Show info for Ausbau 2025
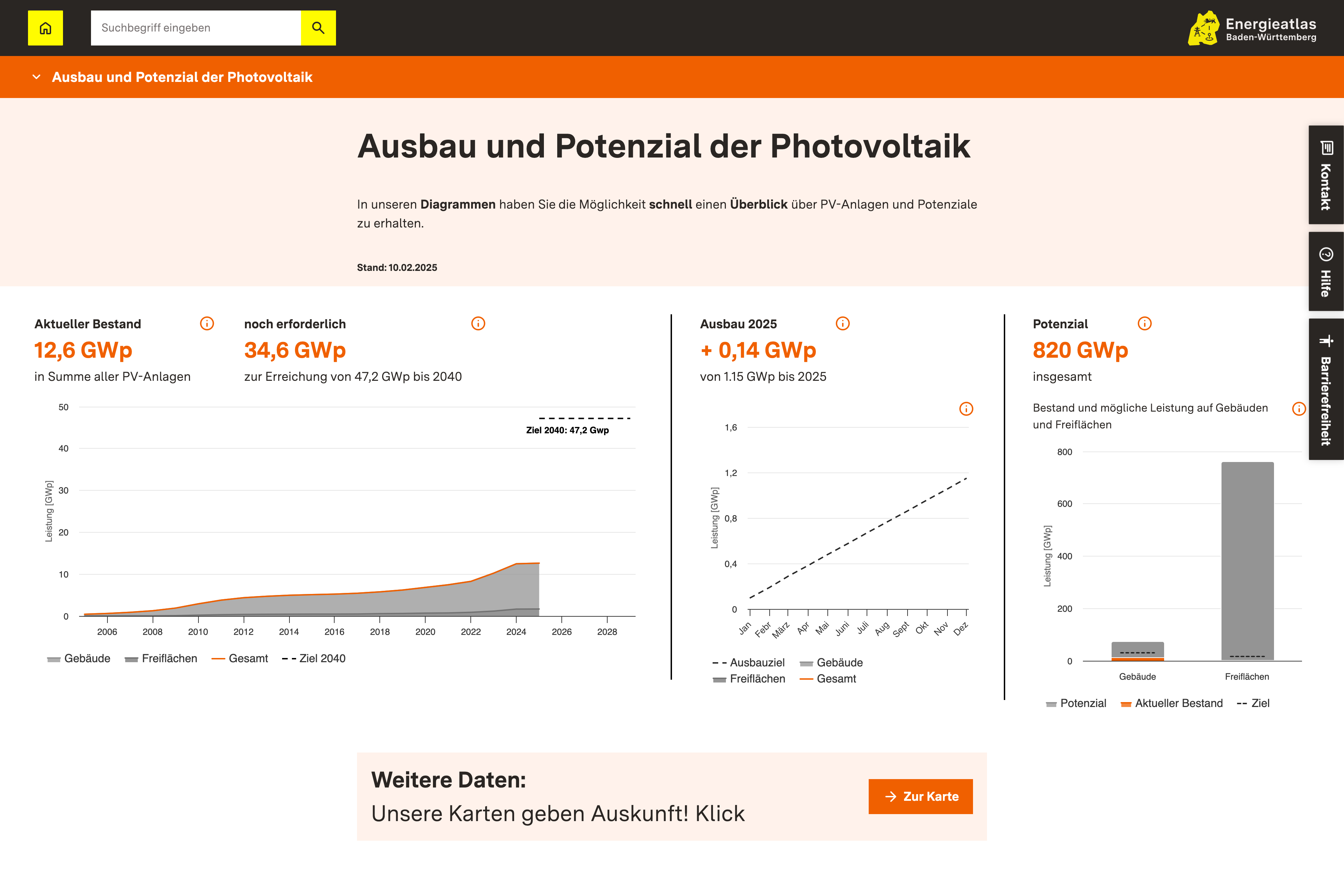 click(x=843, y=323)
